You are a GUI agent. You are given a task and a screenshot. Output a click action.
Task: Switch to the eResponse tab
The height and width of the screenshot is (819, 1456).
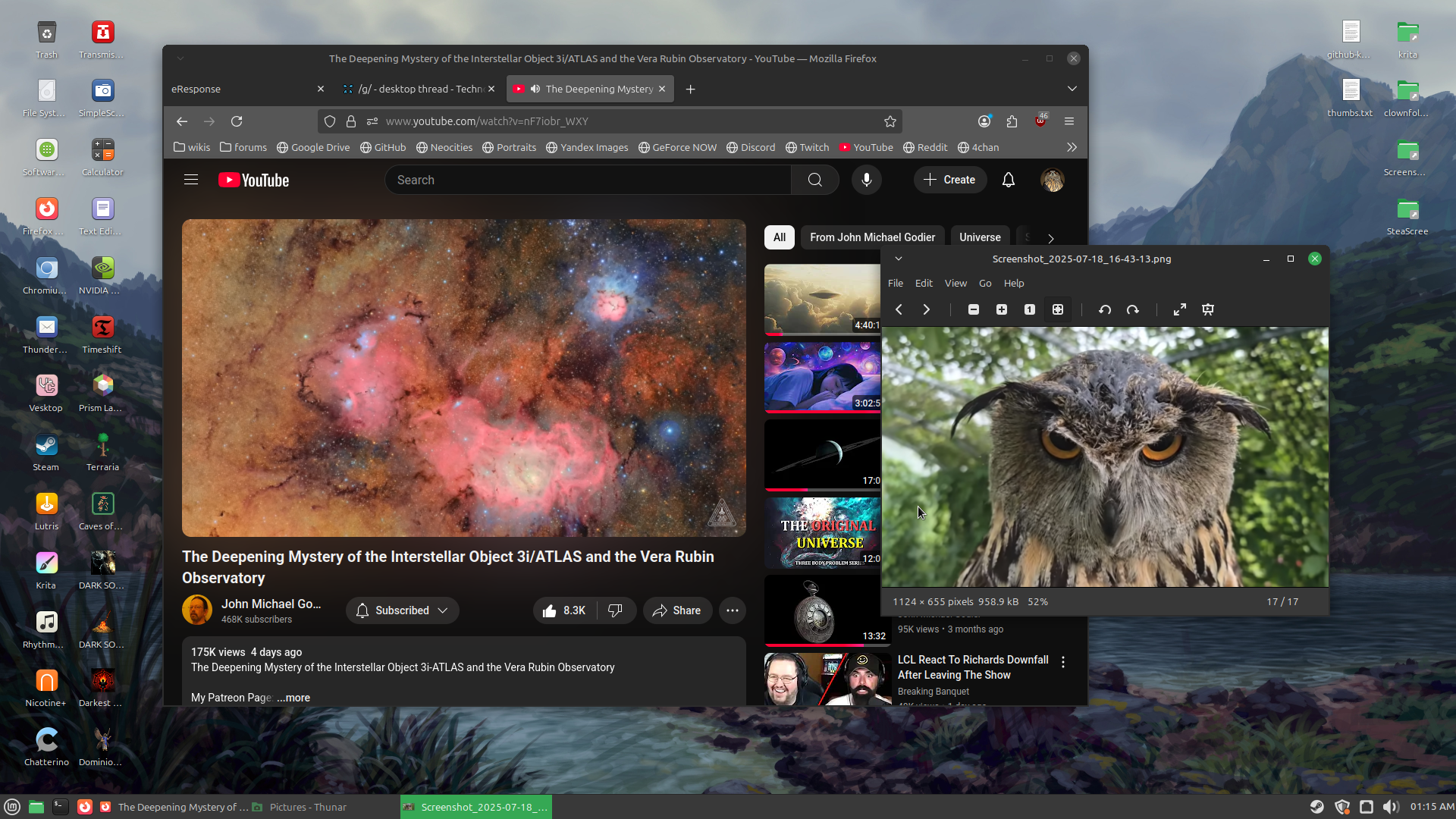coord(241,89)
